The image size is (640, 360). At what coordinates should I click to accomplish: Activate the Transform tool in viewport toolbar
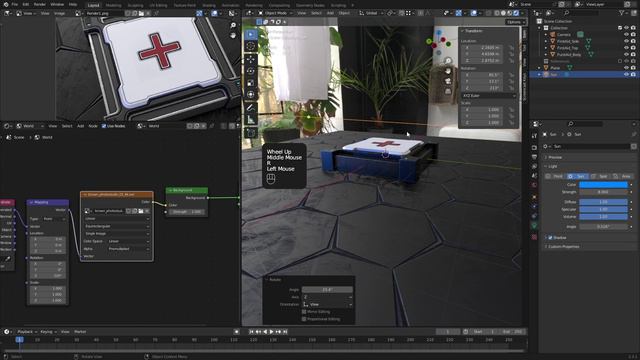point(251,94)
